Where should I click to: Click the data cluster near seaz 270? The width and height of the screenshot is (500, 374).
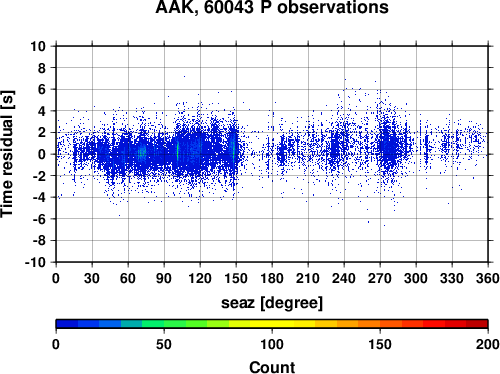click(388, 147)
